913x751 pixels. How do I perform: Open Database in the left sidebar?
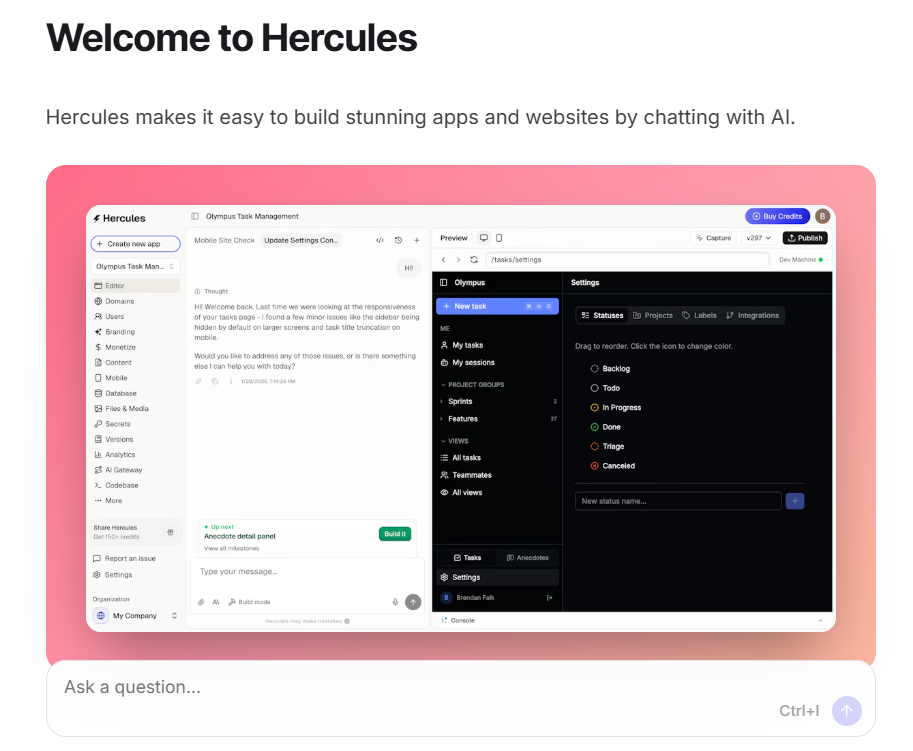click(x=120, y=393)
